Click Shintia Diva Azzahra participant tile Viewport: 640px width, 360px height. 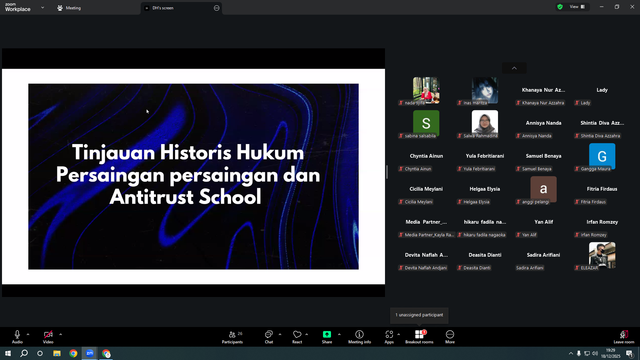602,125
